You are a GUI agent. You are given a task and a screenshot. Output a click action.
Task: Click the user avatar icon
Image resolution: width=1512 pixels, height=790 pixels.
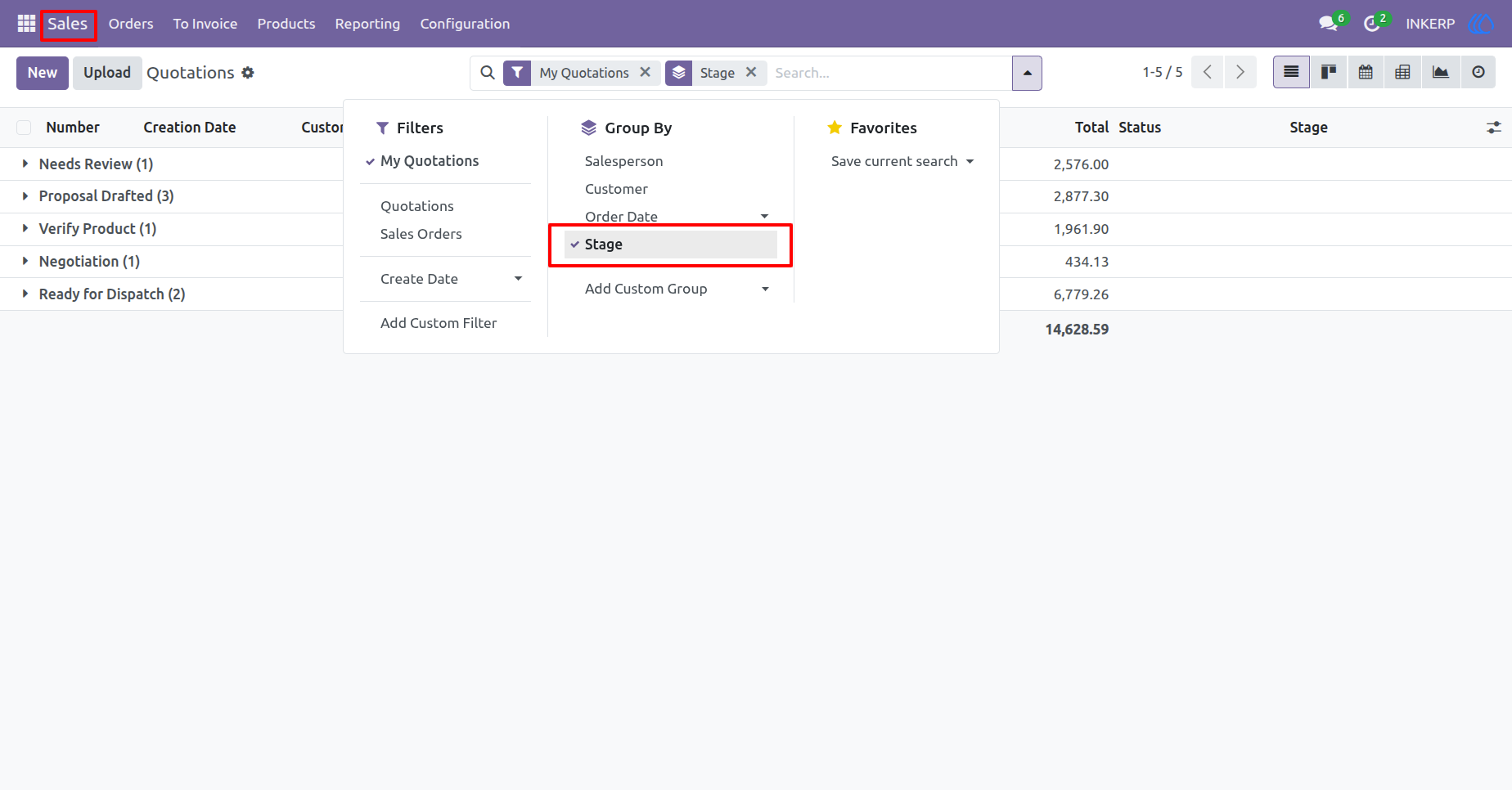pyautogui.click(x=1481, y=24)
